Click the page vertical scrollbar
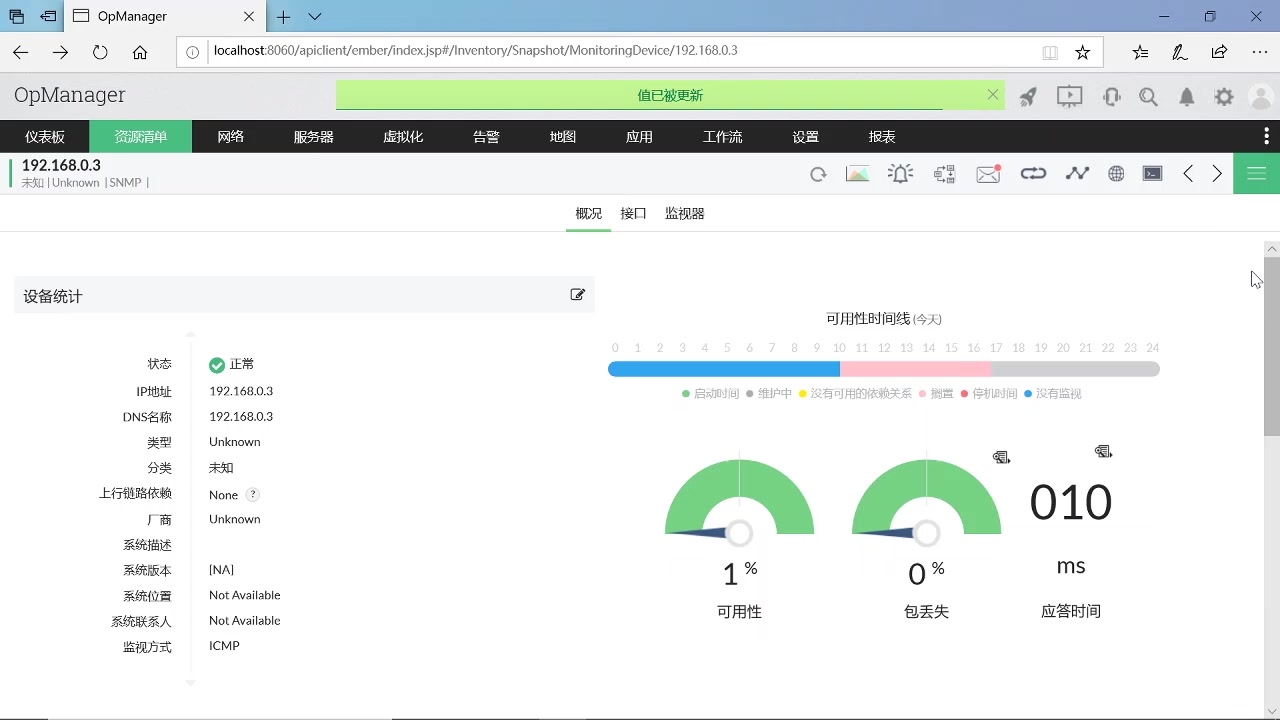Screen dimensions: 1280x720 click(1272, 345)
